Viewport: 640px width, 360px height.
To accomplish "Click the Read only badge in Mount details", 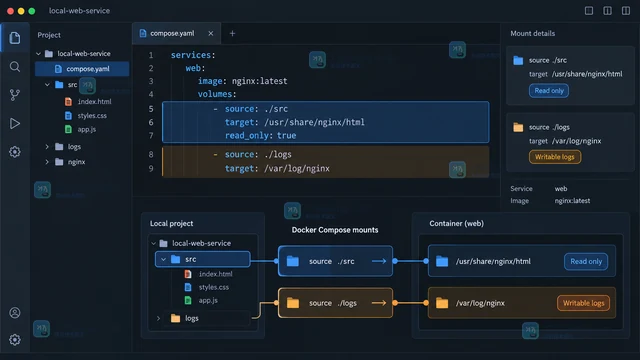I will [x=549, y=91].
